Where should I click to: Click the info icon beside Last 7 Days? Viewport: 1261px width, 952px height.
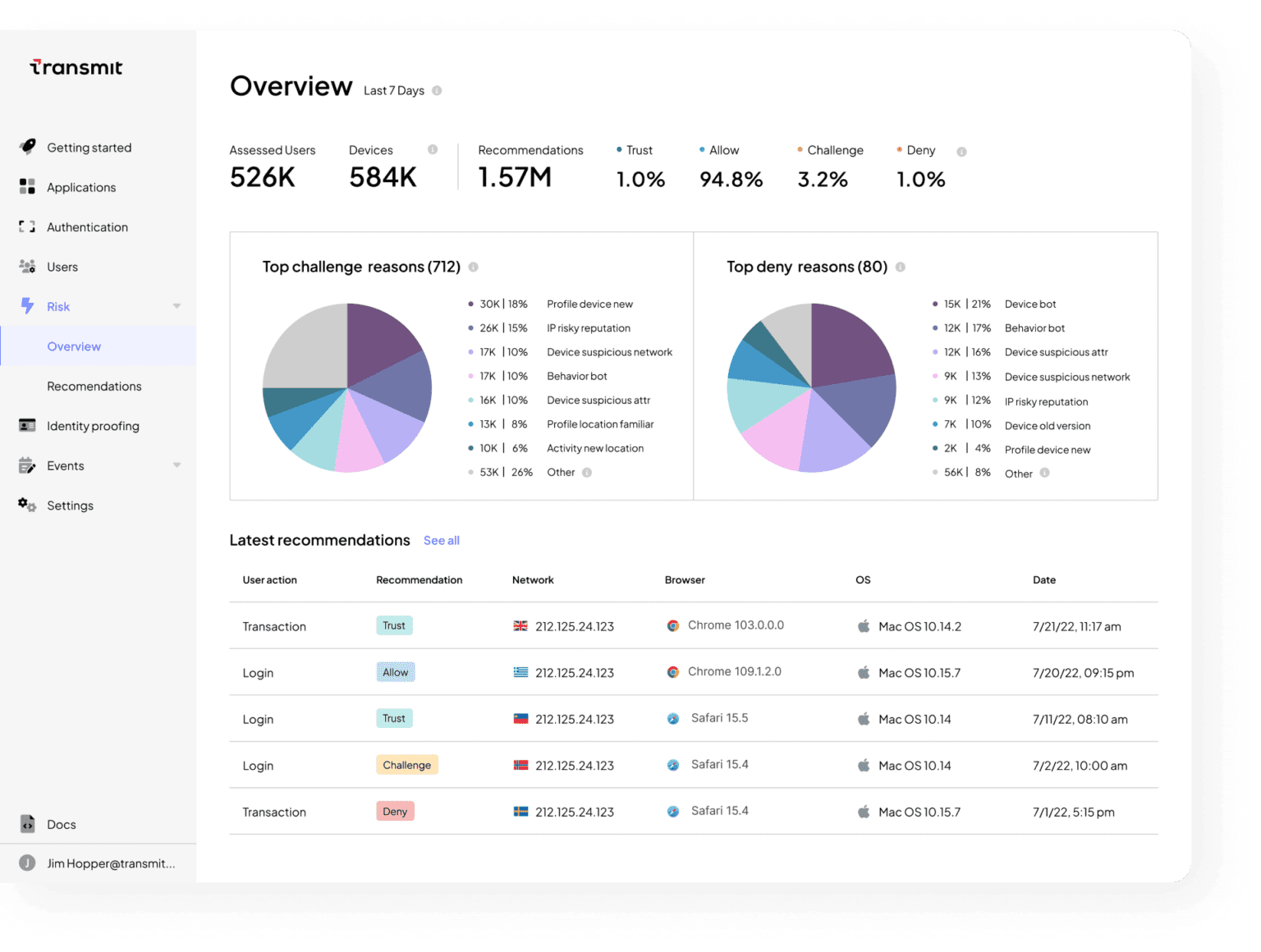pos(437,90)
